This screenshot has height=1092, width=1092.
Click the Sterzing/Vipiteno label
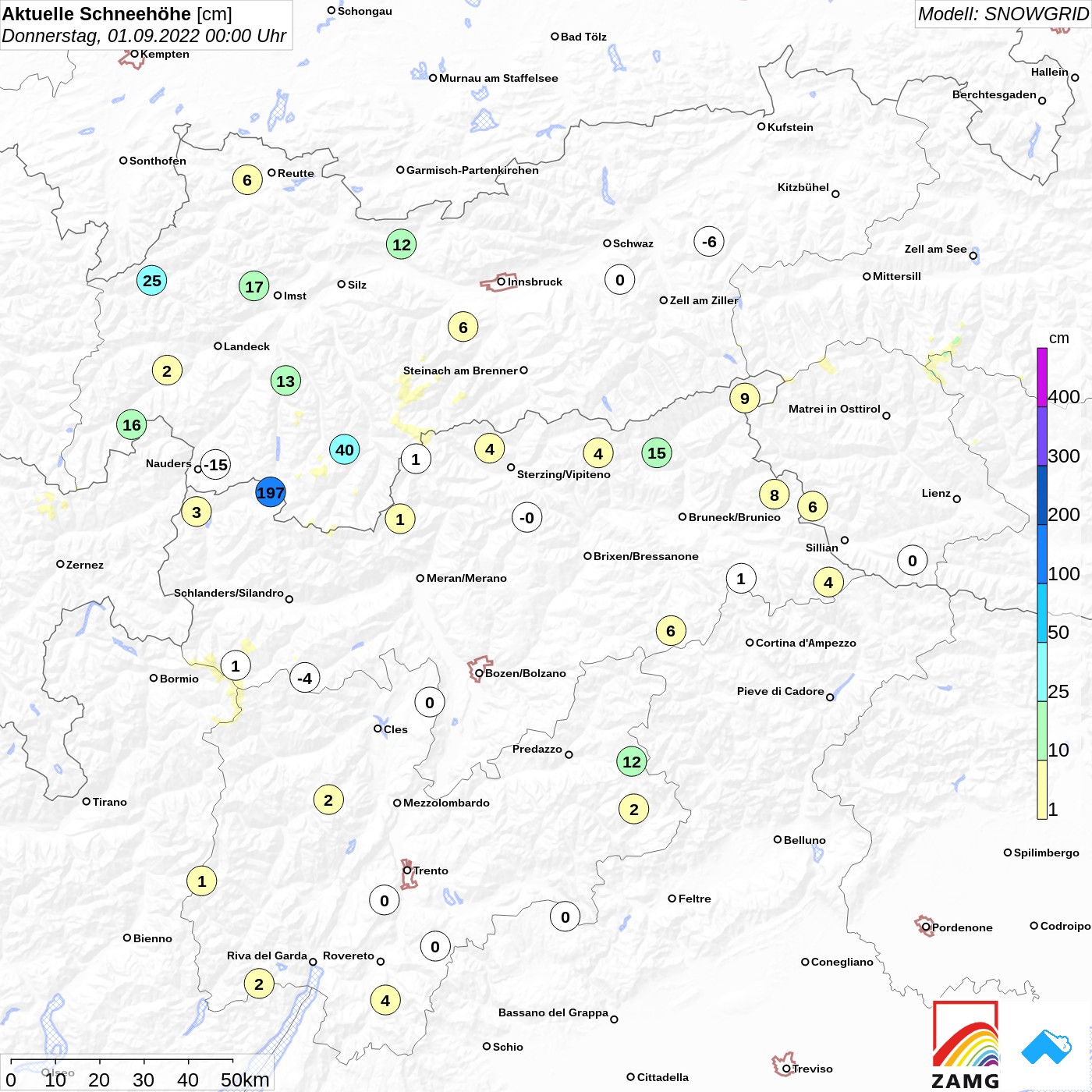[x=564, y=474]
